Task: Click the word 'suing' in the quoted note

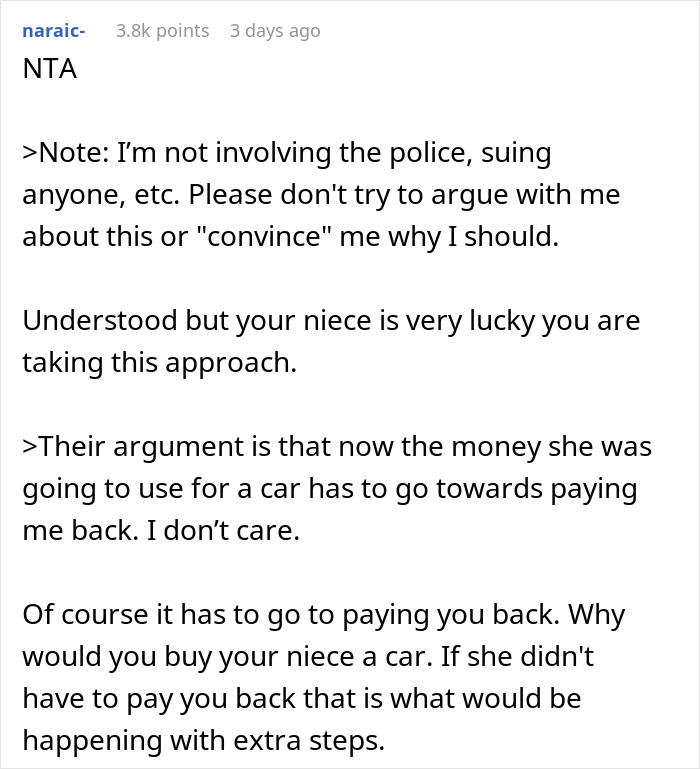Action: tap(515, 155)
